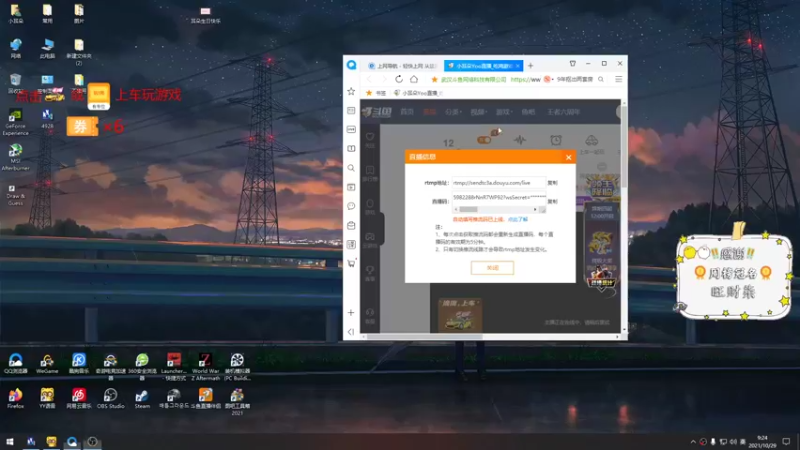Click the car icon on Douyu page
The height and width of the screenshot is (450, 800).
(x=591, y=140)
